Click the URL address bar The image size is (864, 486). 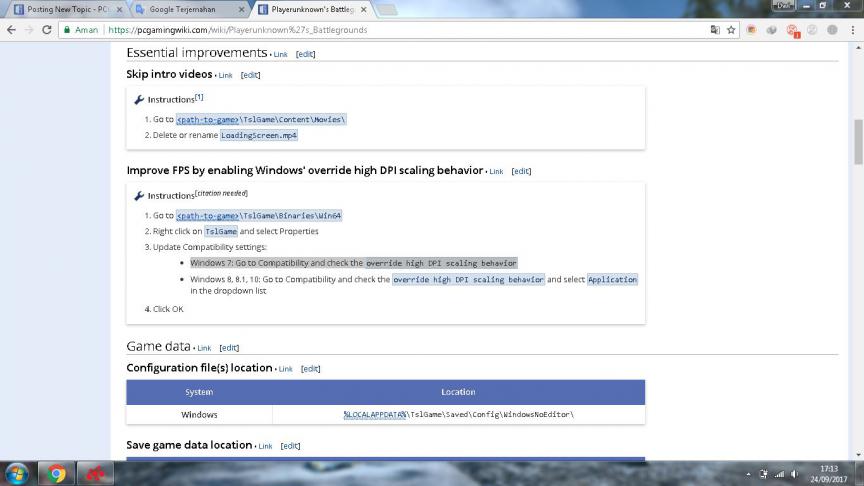coord(400,30)
